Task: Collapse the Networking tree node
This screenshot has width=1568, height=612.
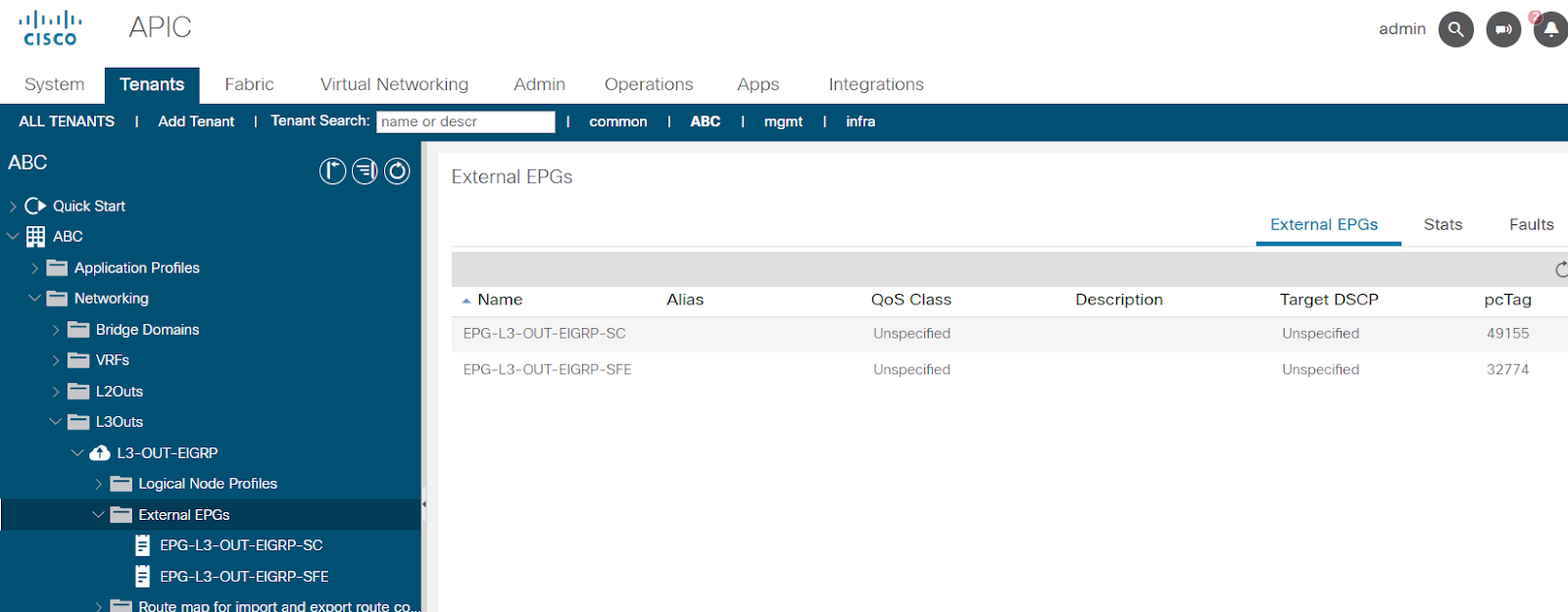Action: click(x=35, y=298)
